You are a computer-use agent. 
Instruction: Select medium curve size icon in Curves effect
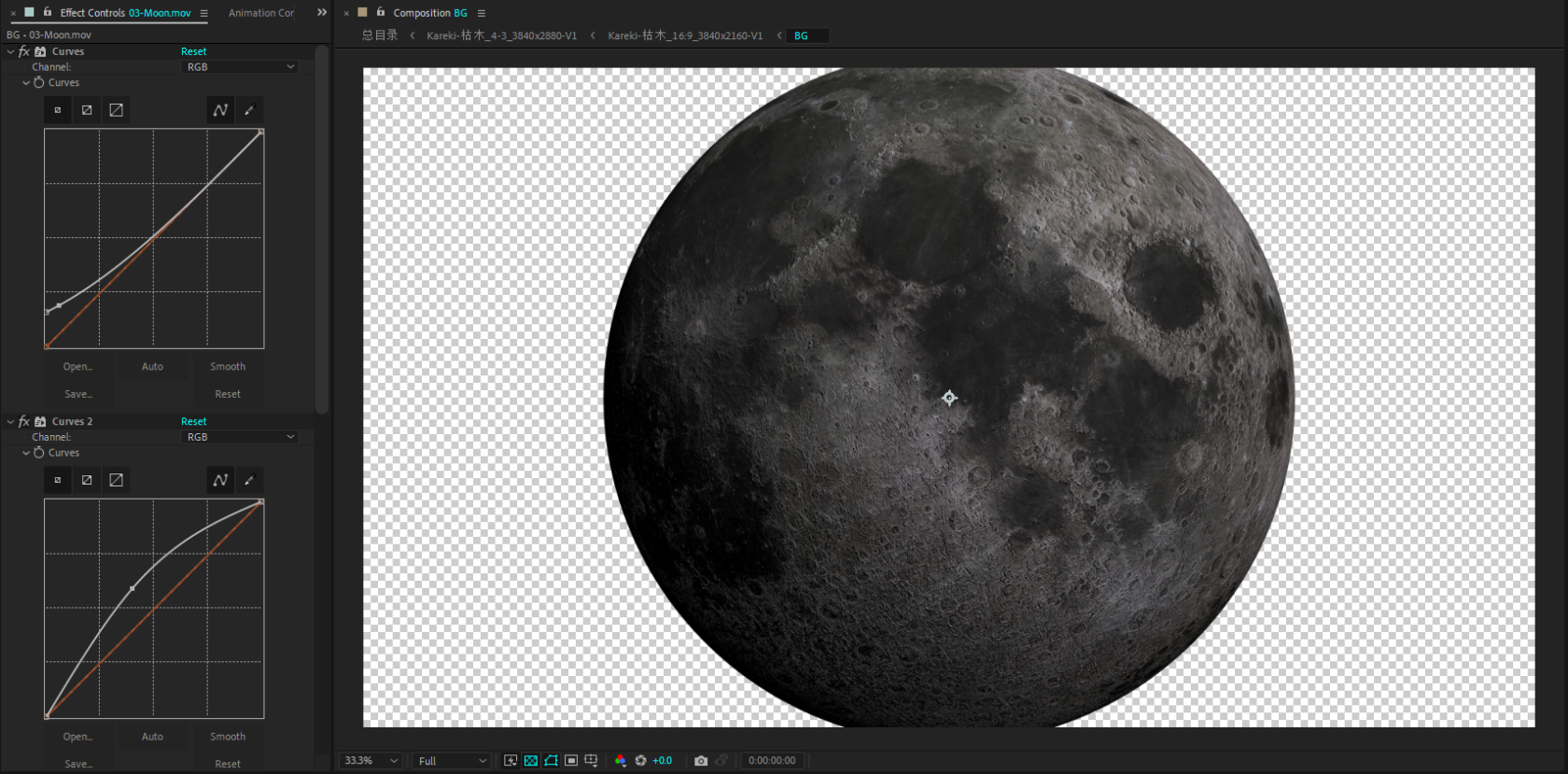(87, 110)
